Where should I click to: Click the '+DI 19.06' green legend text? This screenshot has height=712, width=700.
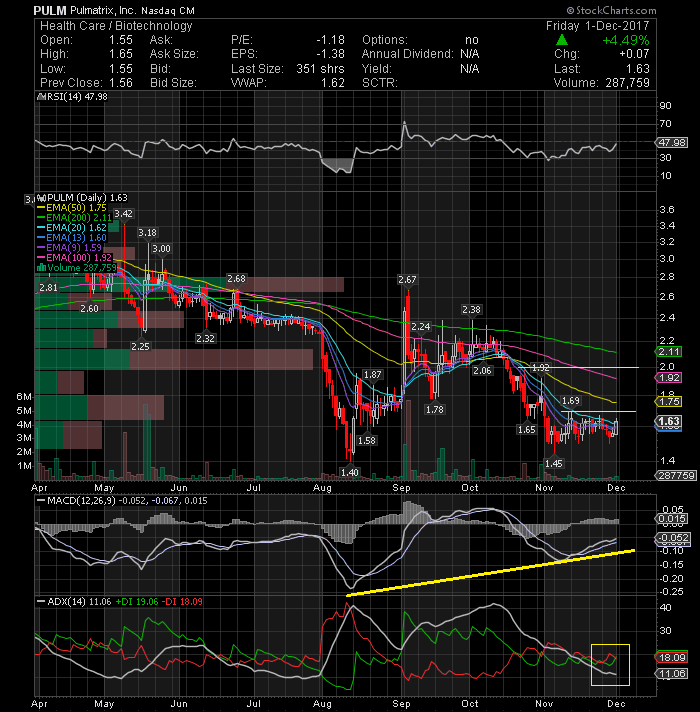tap(137, 602)
